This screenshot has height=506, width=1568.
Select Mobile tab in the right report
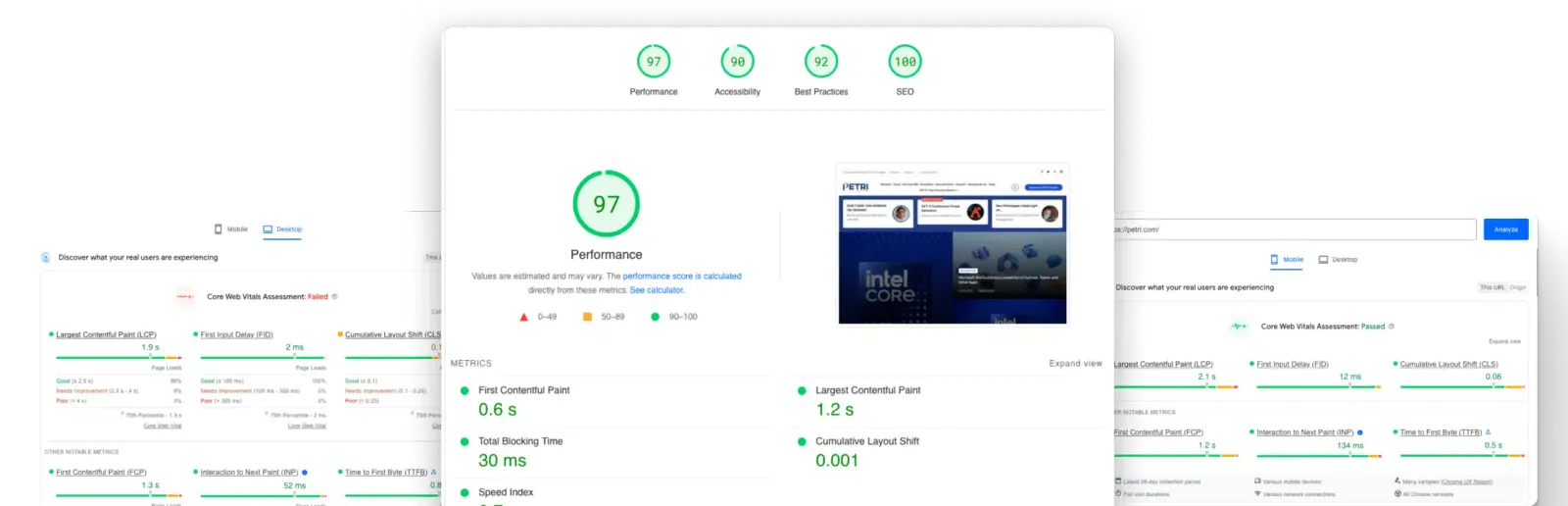1287,260
